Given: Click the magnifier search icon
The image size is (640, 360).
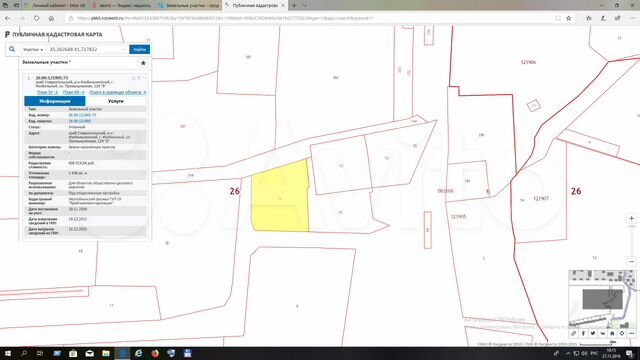Looking at the screenshot, I should point(12,49).
